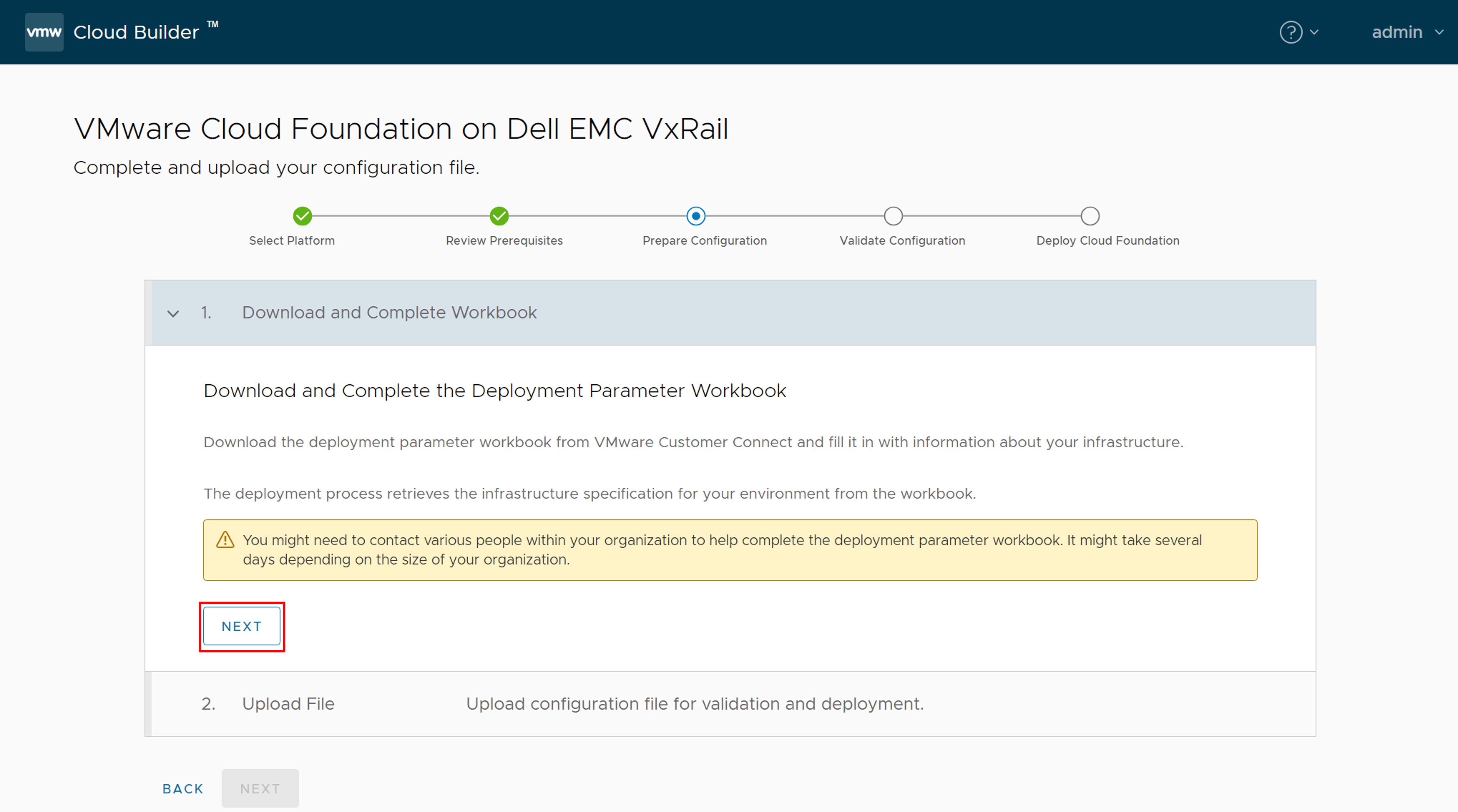Click the Prepare Configuration step label
Screen dimensions: 1458x812
tap(705, 241)
